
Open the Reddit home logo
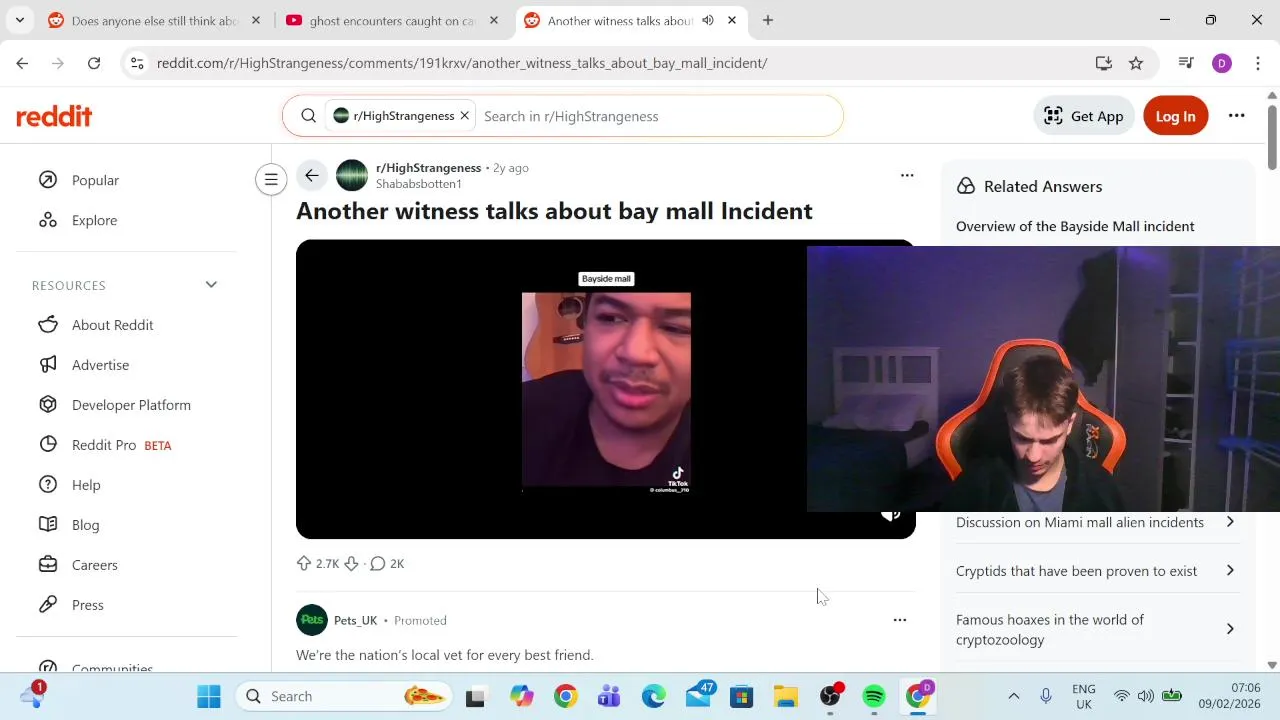(54, 116)
